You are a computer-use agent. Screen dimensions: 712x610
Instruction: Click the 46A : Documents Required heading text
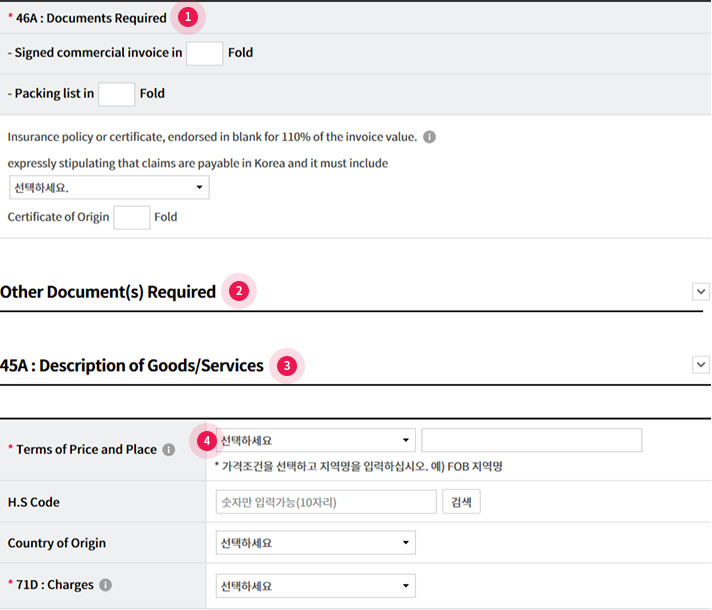point(91,18)
